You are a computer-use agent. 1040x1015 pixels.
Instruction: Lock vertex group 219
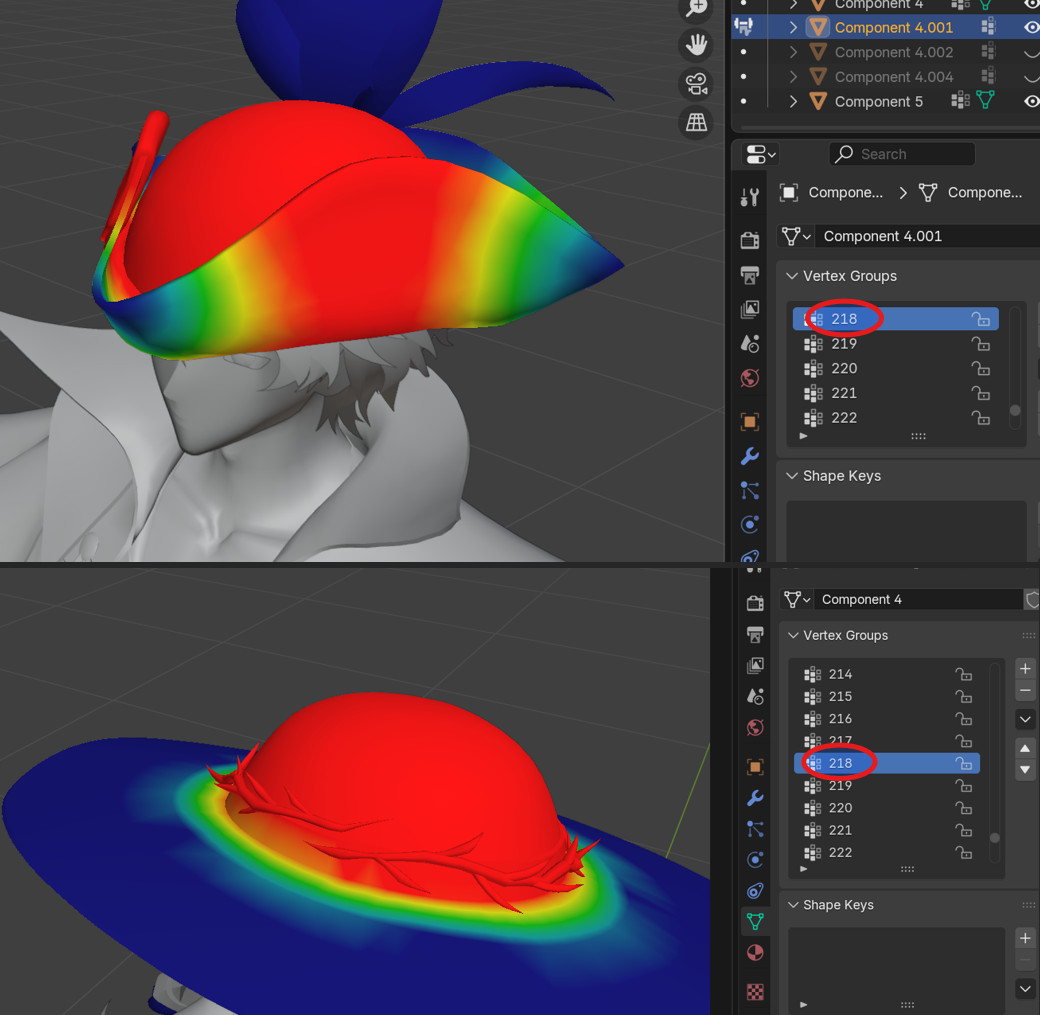coord(981,343)
